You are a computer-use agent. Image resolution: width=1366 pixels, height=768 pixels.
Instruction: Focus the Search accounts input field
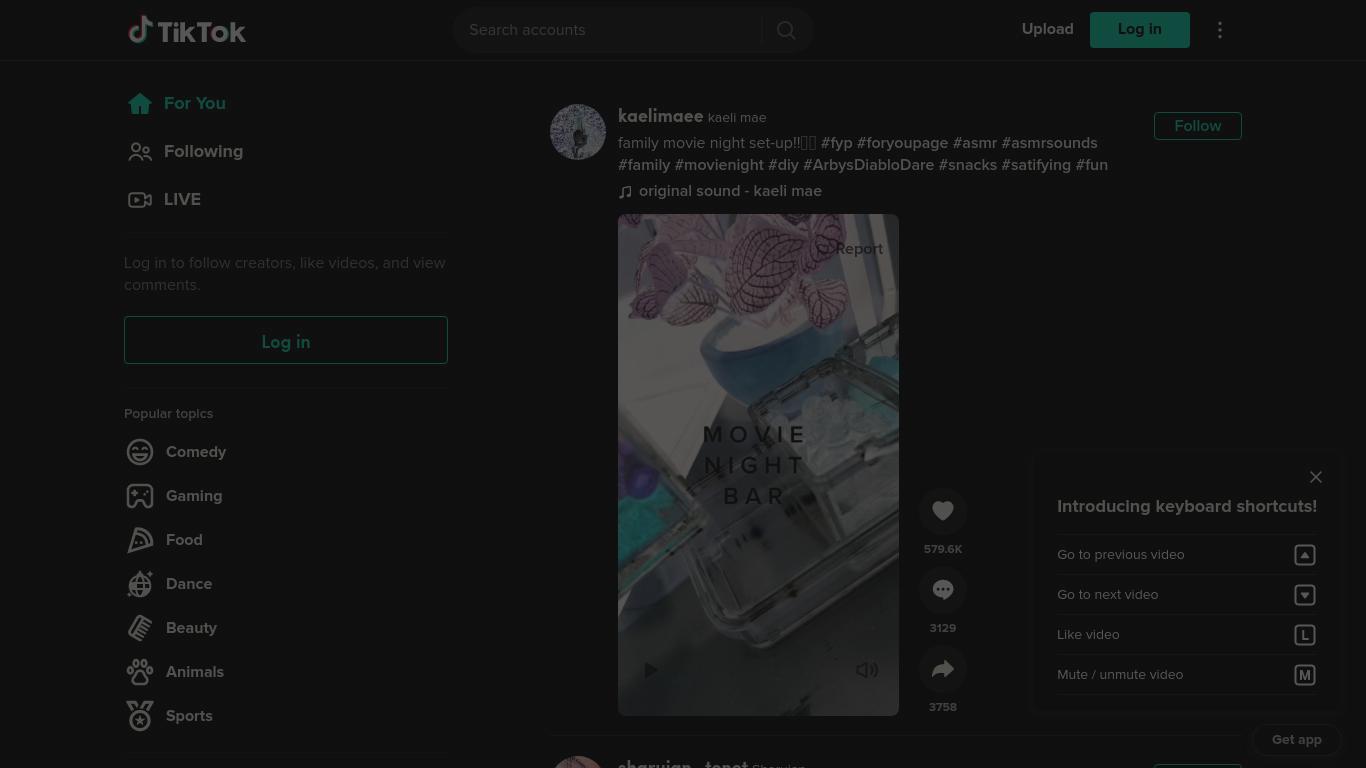coord(608,30)
